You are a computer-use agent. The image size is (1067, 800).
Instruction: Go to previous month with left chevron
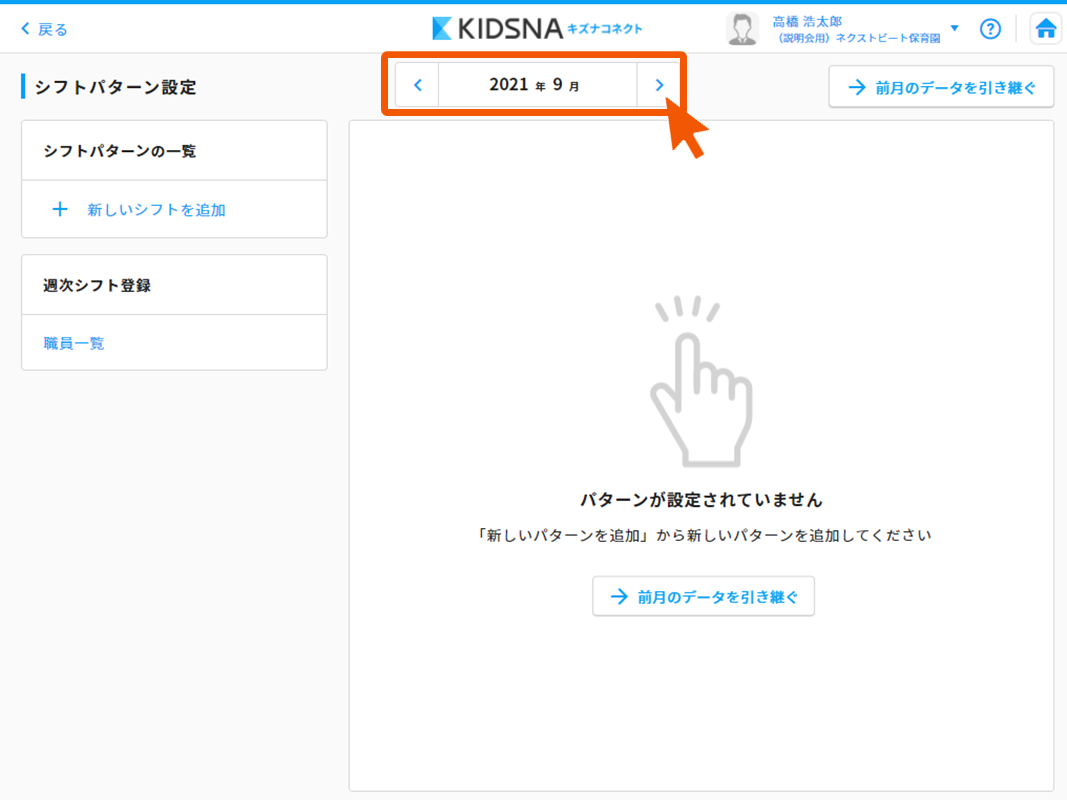pos(418,86)
